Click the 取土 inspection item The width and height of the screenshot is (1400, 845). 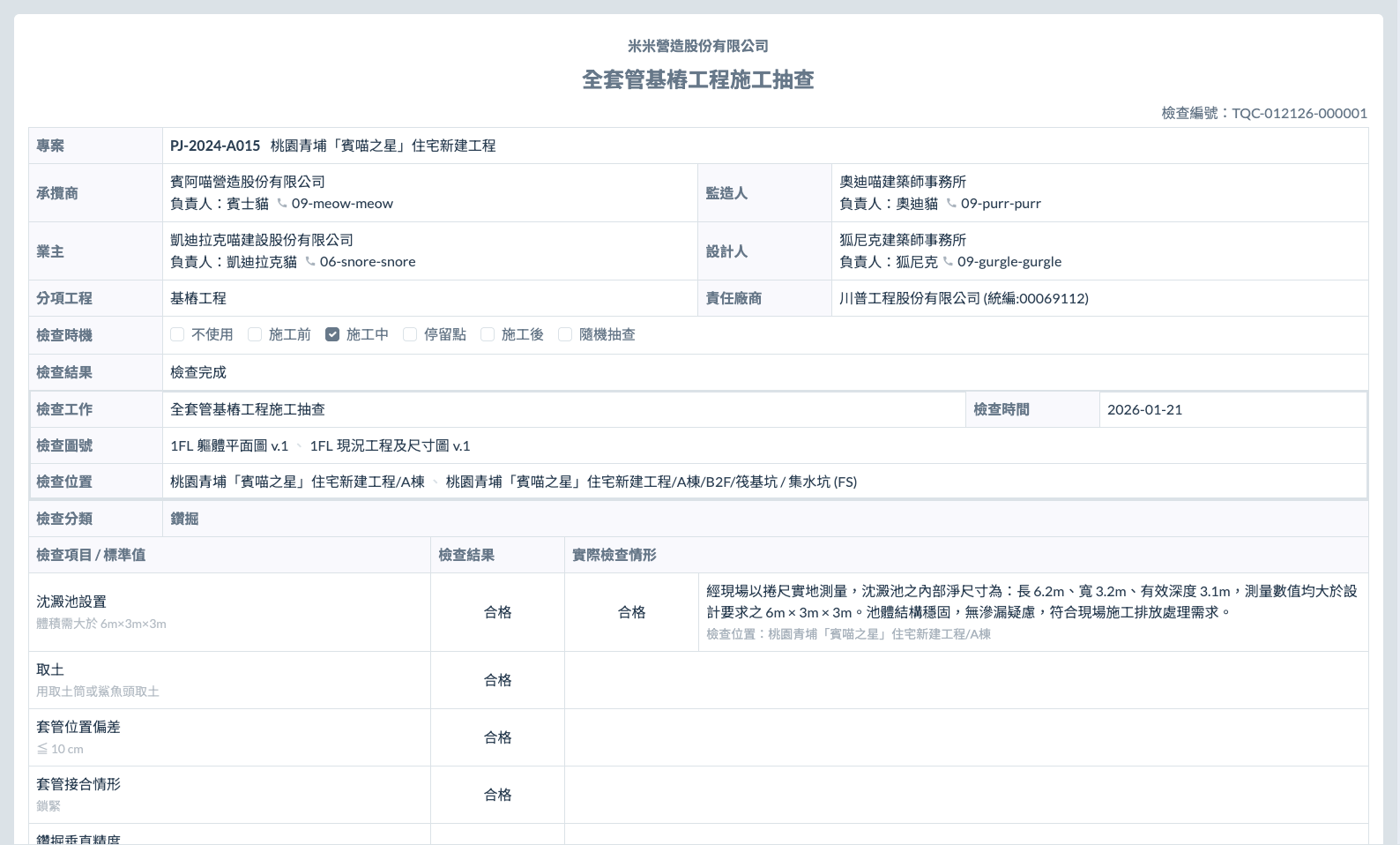coord(50,669)
